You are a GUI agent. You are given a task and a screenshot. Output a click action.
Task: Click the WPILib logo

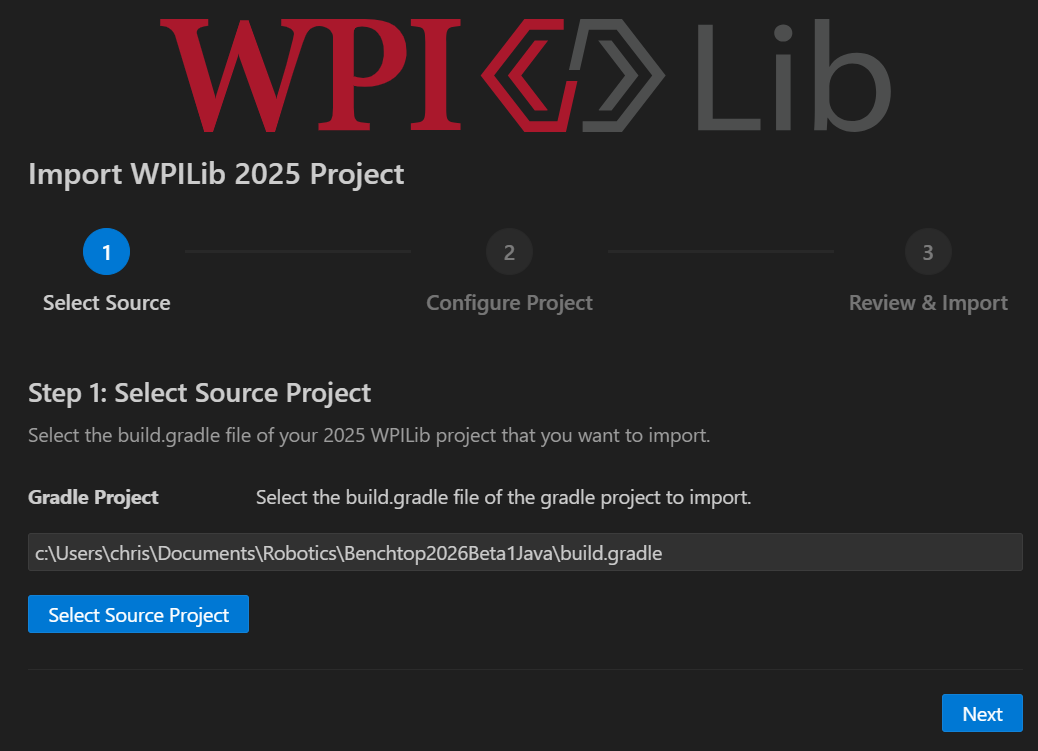[x=525, y=75]
